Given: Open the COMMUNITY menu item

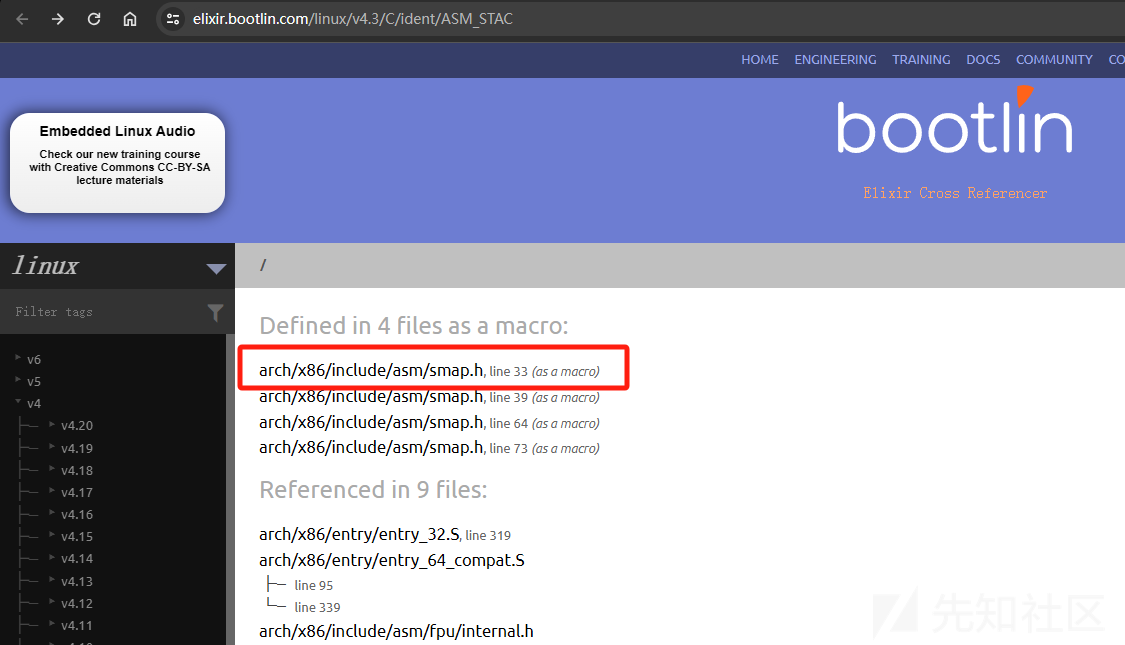Looking at the screenshot, I should click(x=1054, y=60).
